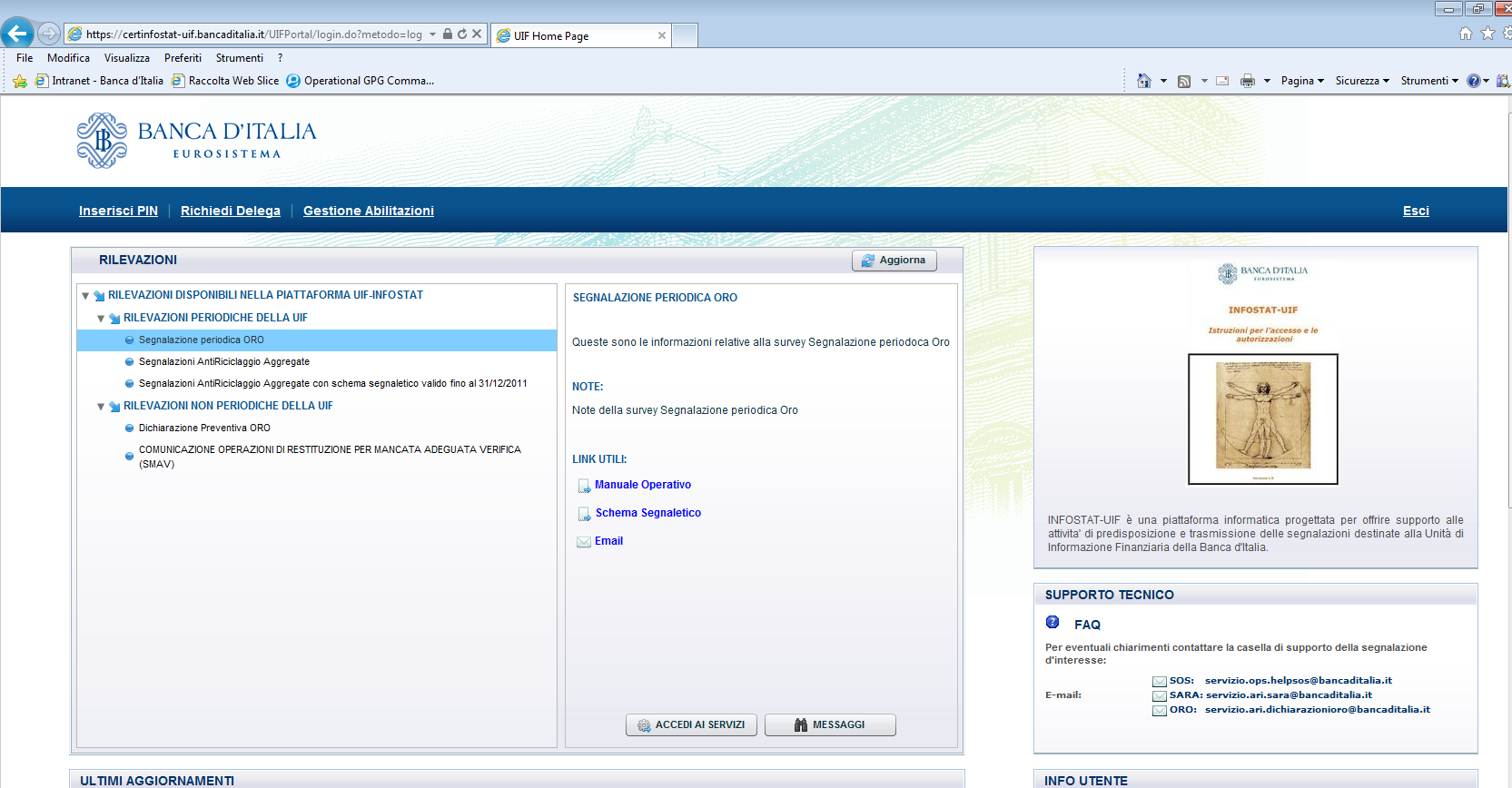
Task: Open the Pagina dropdown menu
Action: point(1302,81)
